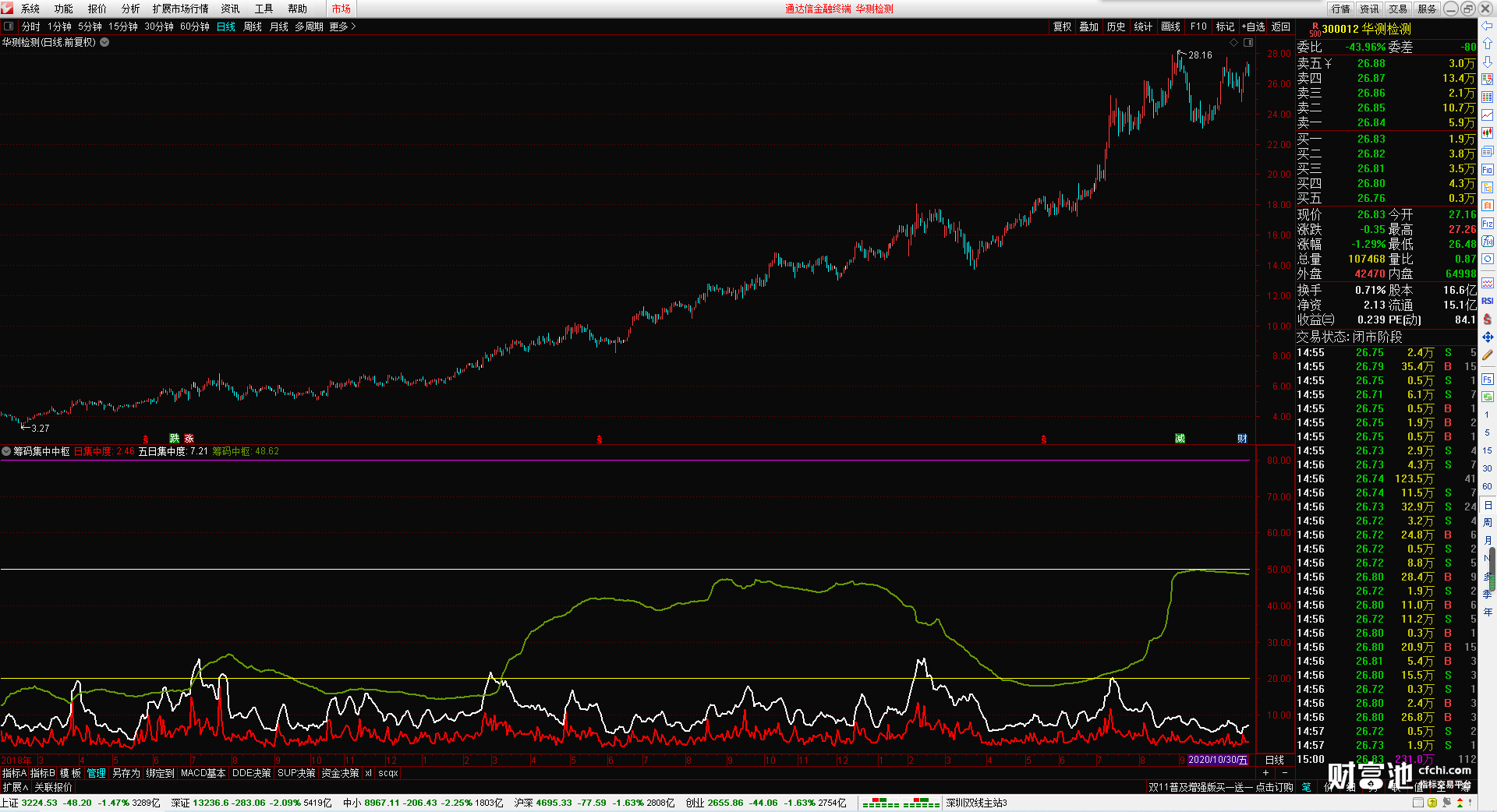Open the 华测检测 chart title dropdown arrow
1497x812 pixels.
click(x=104, y=42)
